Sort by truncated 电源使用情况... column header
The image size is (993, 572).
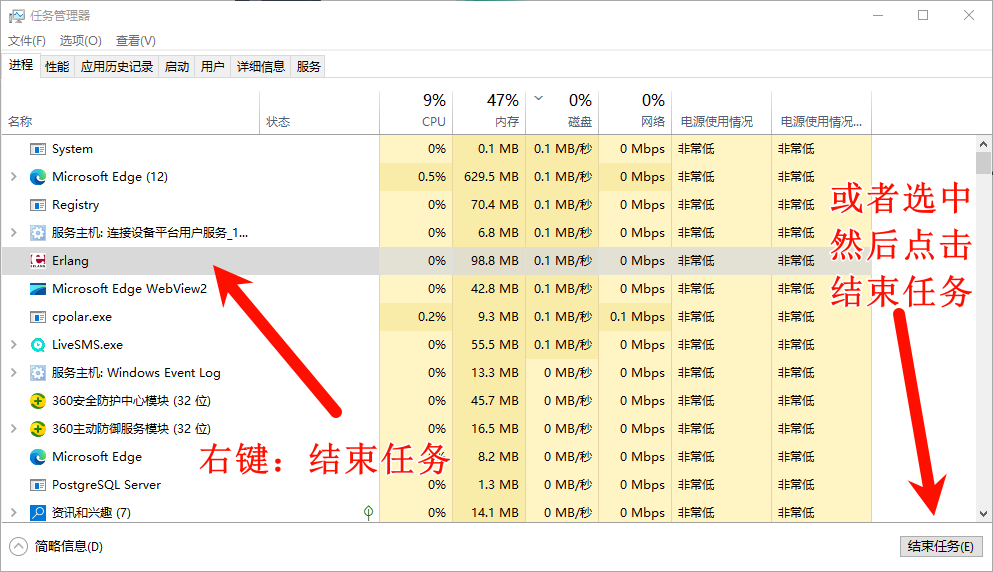821,113
